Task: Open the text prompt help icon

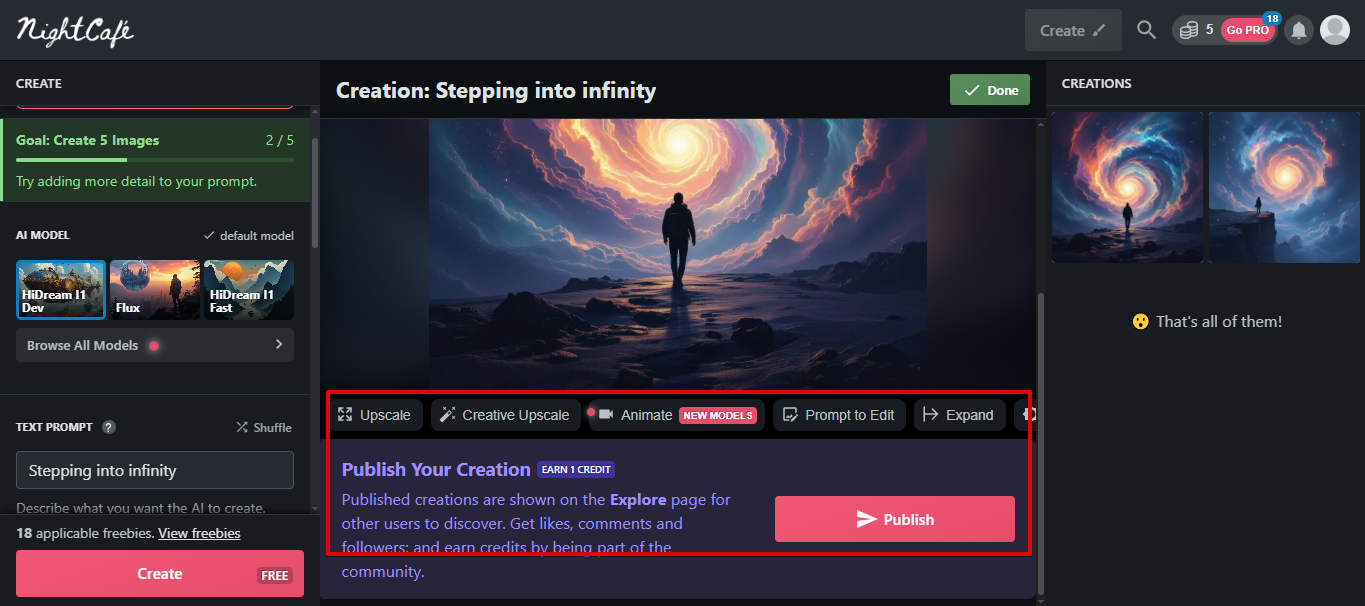Action: tap(109, 427)
